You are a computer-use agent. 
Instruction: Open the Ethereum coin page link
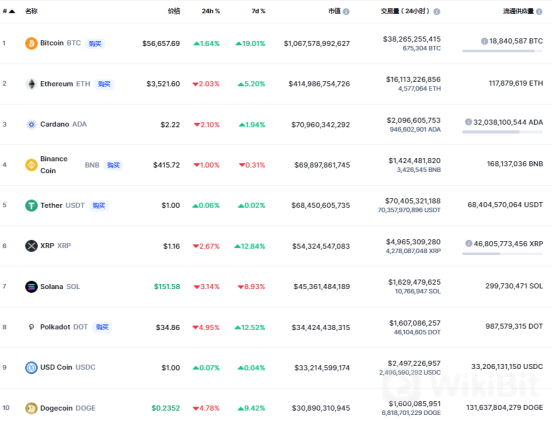coord(57,84)
